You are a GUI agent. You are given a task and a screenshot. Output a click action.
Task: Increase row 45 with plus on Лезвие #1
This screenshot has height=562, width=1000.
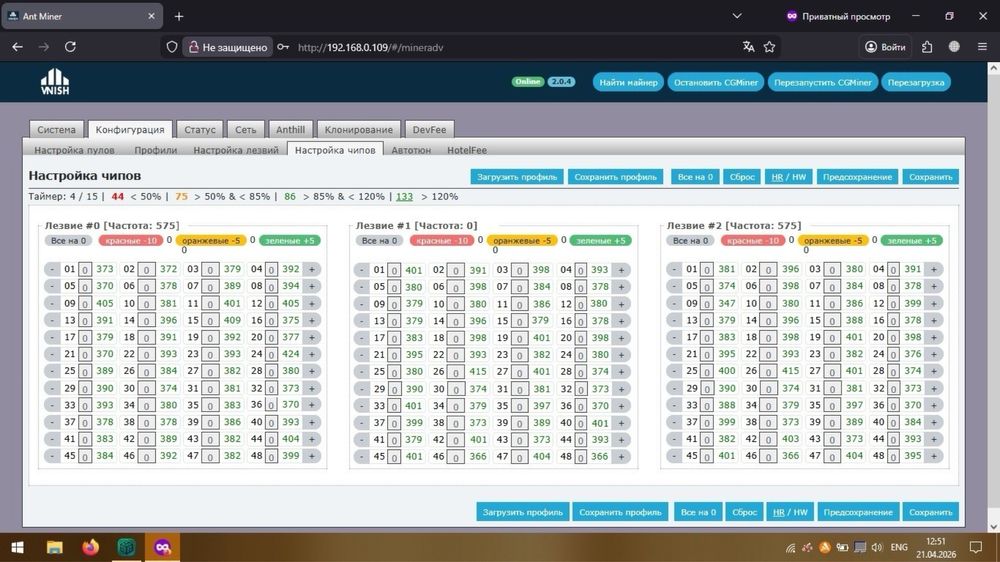[x=621, y=457]
